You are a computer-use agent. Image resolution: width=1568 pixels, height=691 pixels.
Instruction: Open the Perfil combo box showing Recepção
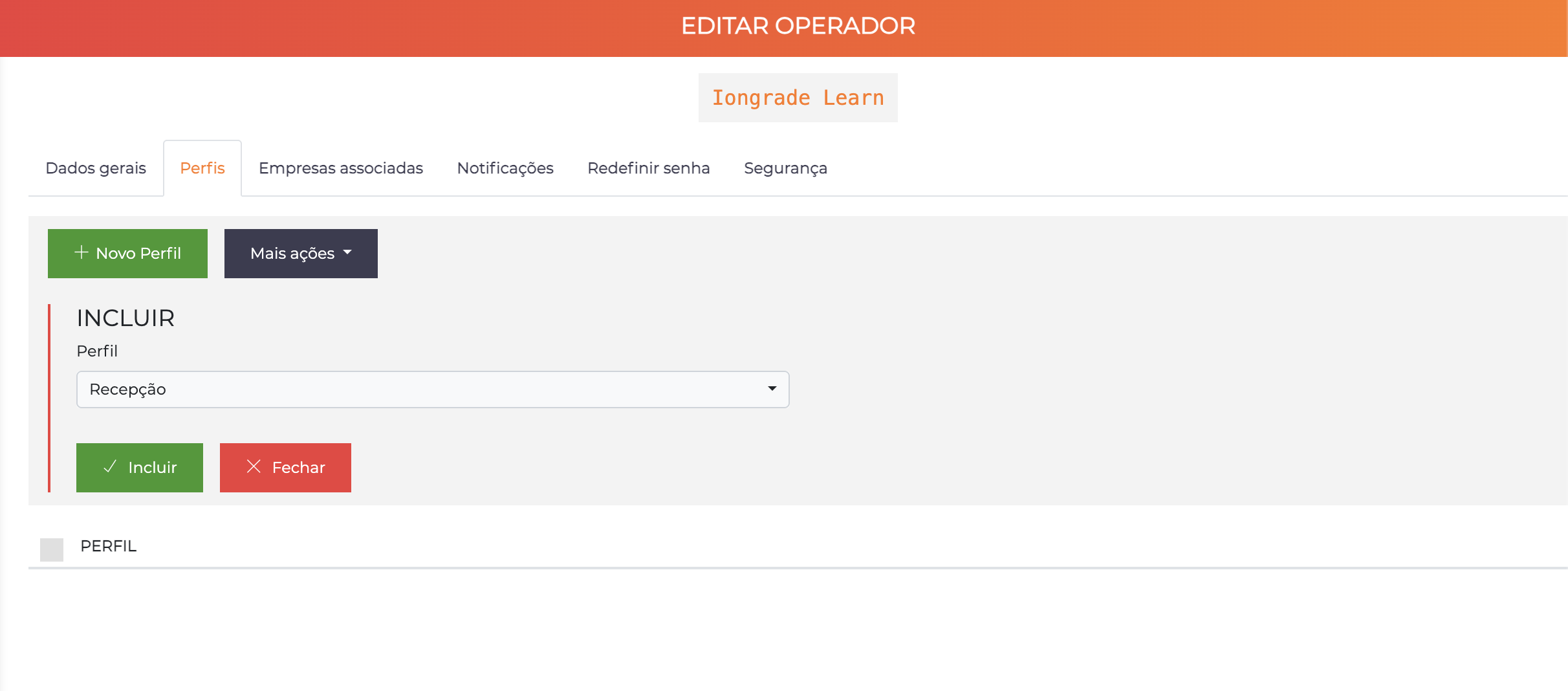(433, 389)
